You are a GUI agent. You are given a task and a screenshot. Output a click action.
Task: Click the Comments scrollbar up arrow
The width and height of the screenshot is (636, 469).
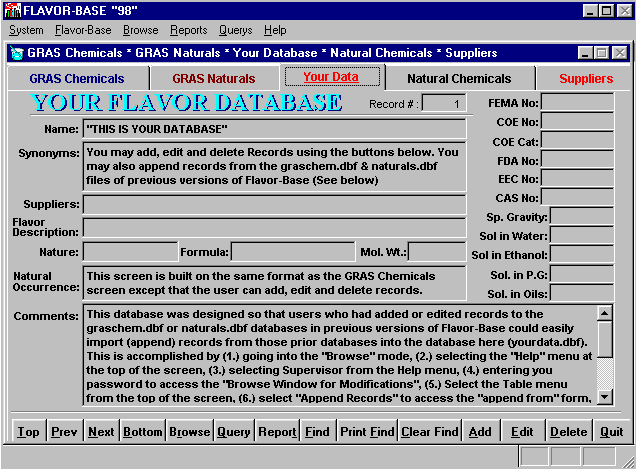(604, 313)
